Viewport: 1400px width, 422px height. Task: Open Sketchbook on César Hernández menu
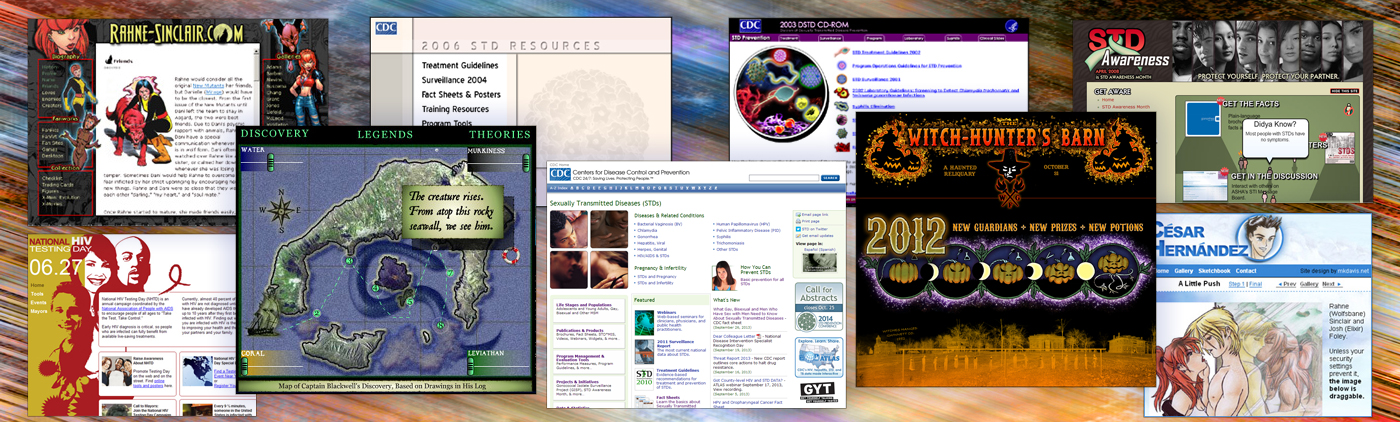click(1214, 271)
